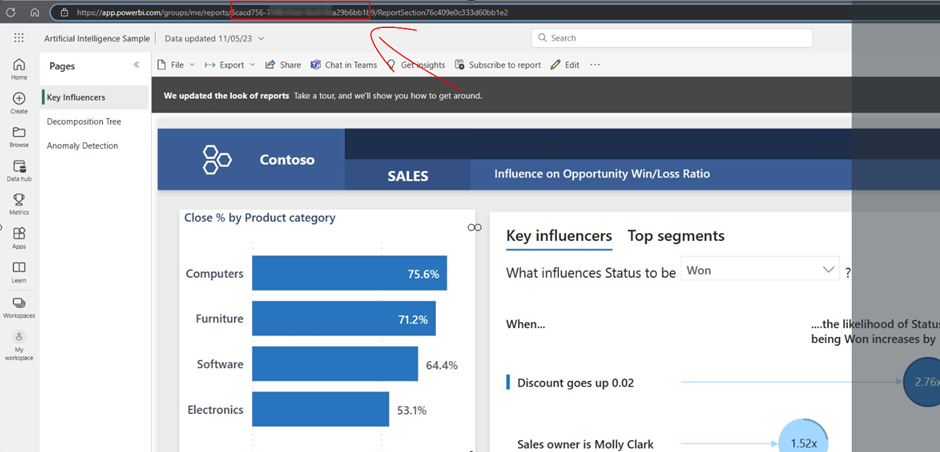Open Browse in left navigation

(19, 136)
